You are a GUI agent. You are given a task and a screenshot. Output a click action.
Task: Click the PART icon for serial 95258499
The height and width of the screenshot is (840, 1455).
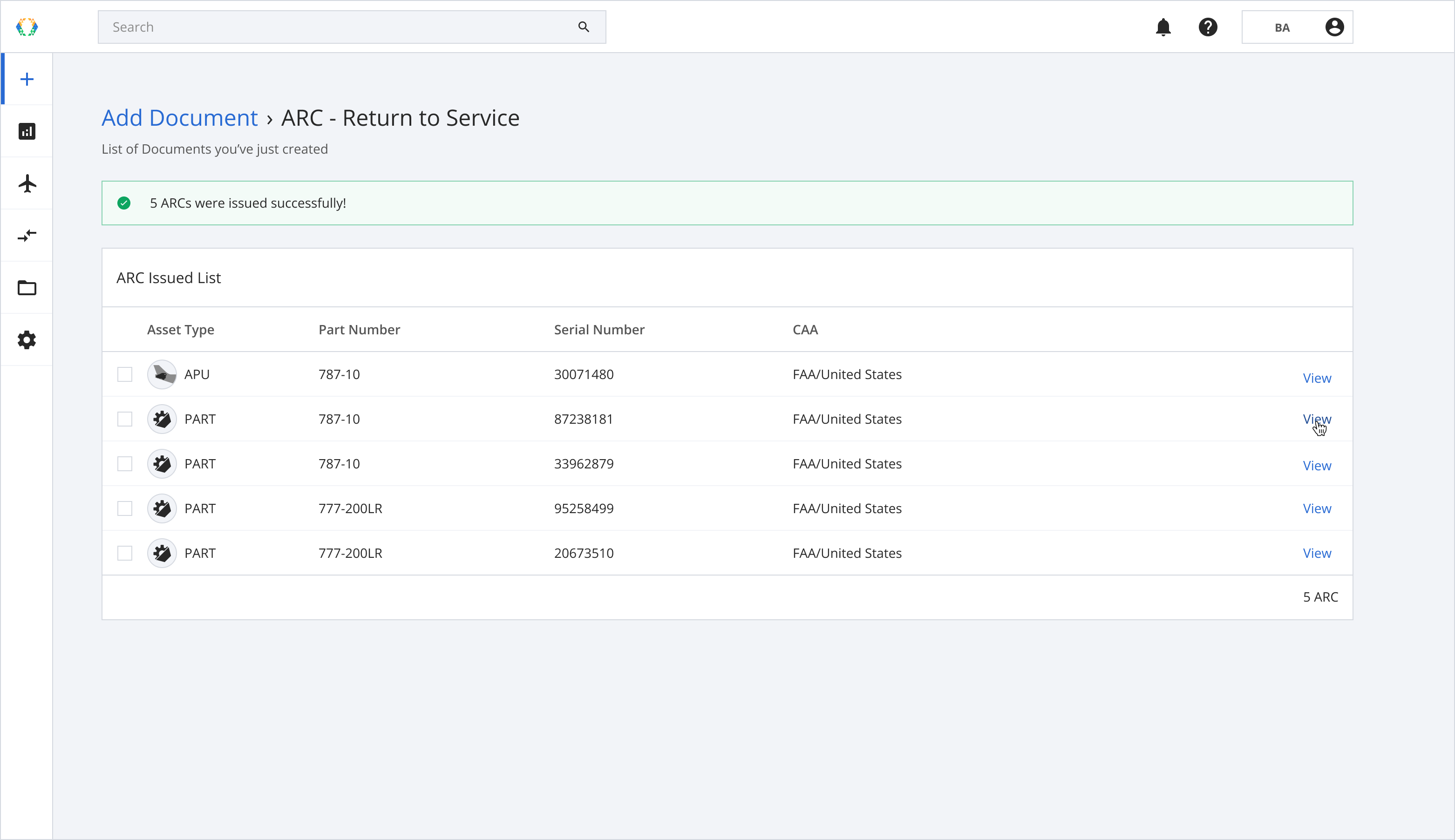pos(162,508)
